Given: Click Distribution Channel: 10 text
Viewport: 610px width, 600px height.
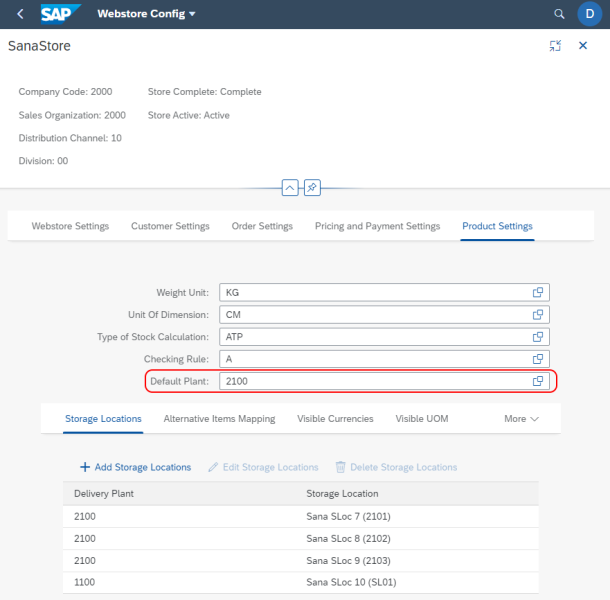Looking at the screenshot, I should tap(70, 138).
